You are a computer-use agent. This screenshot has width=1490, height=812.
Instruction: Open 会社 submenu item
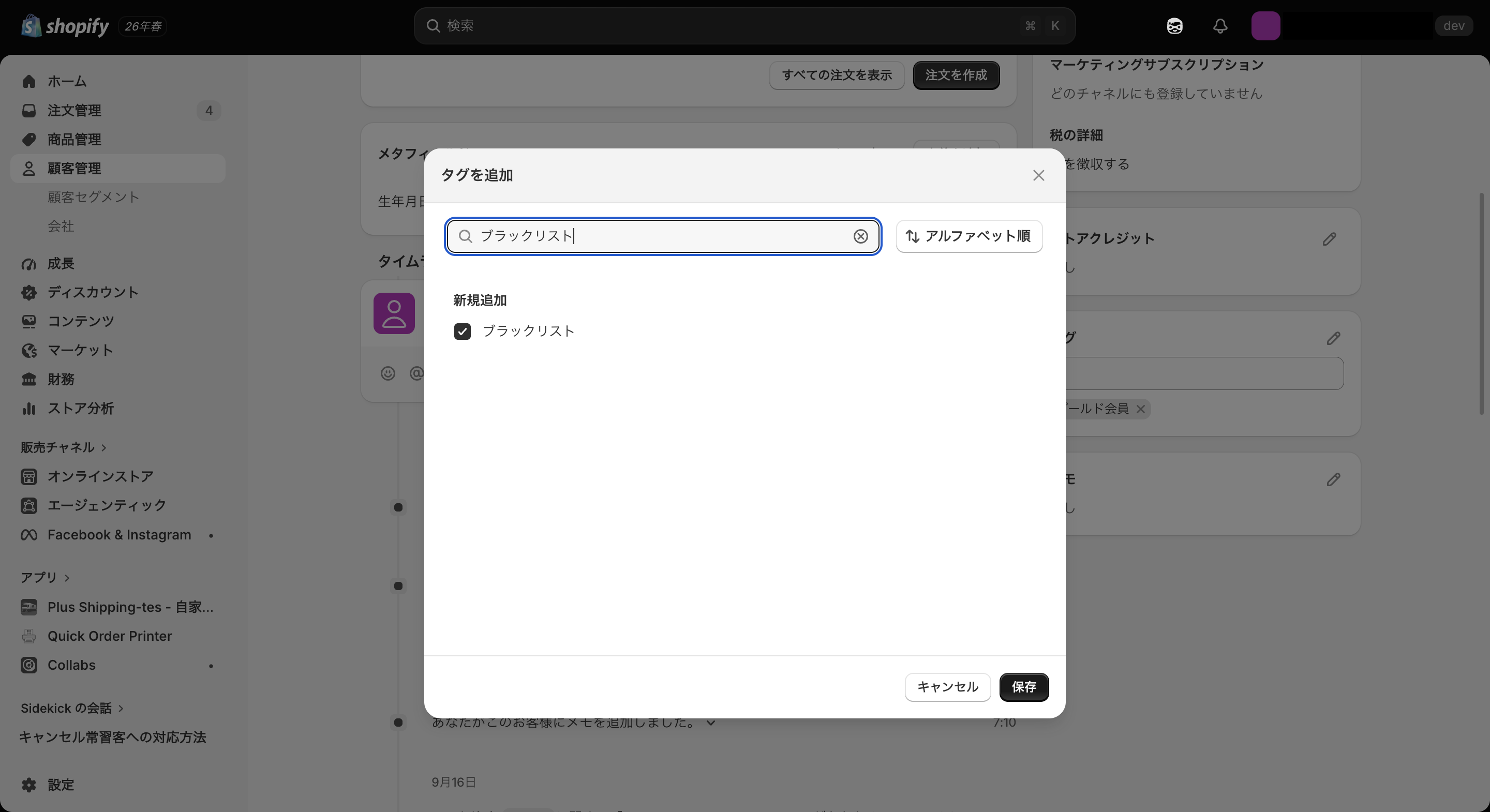coord(61,226)
